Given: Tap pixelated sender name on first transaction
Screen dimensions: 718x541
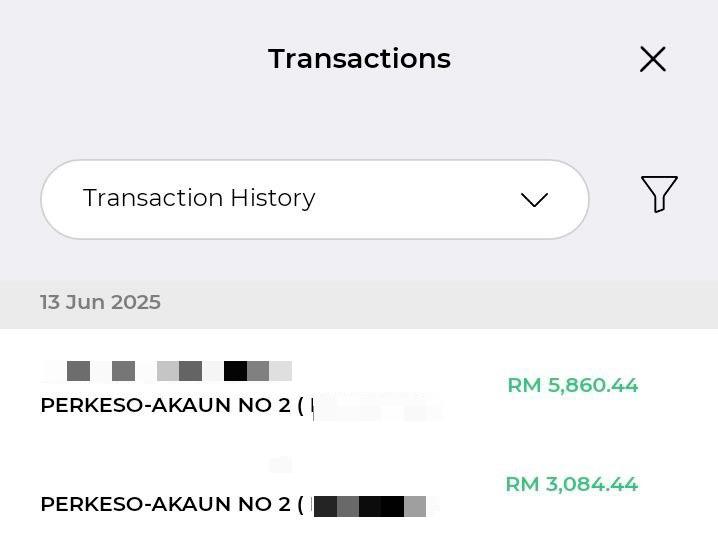Looking at the screenshot, I should coord(168,371).
